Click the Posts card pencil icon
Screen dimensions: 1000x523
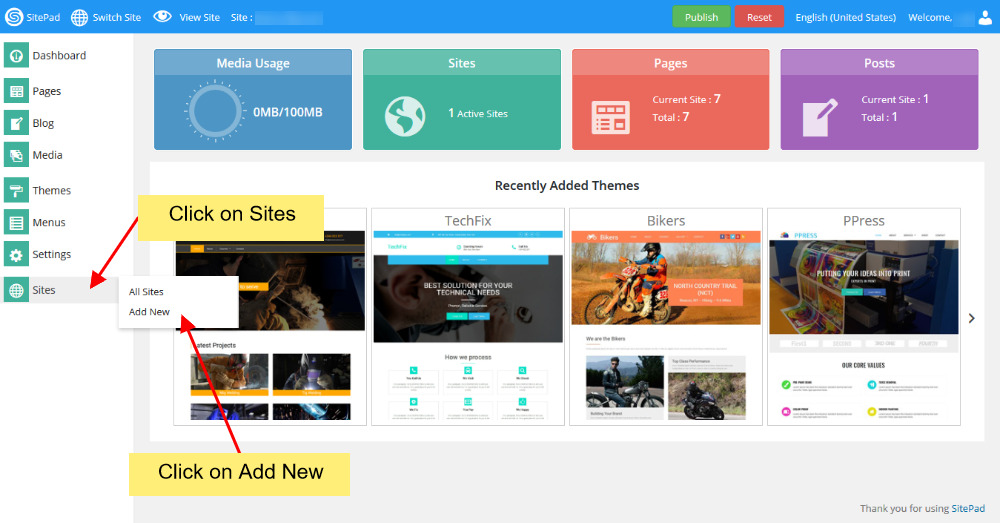coord(820,117)
